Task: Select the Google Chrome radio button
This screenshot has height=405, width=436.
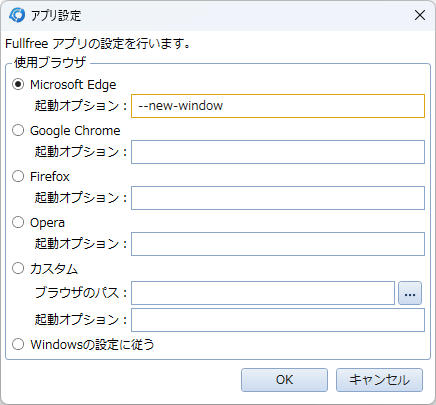Action: point(18,130)
